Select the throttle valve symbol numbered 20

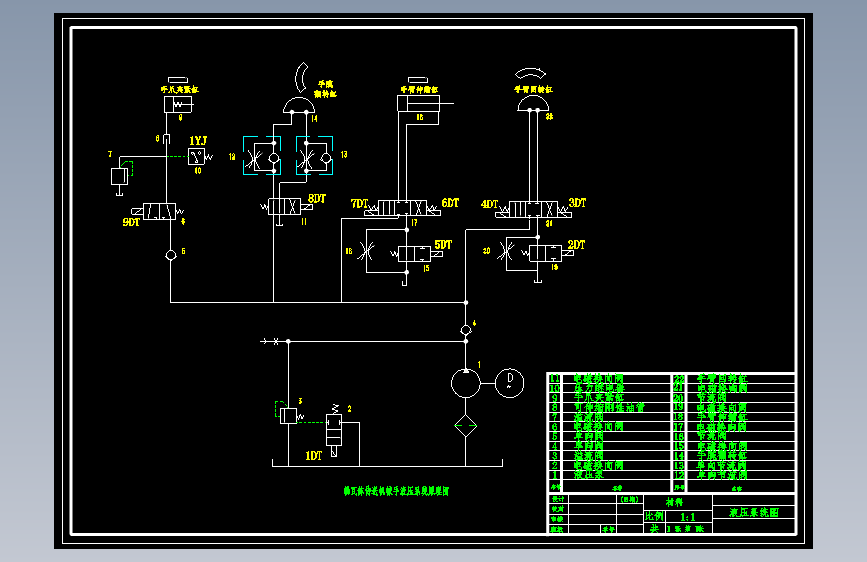point(505,251)
